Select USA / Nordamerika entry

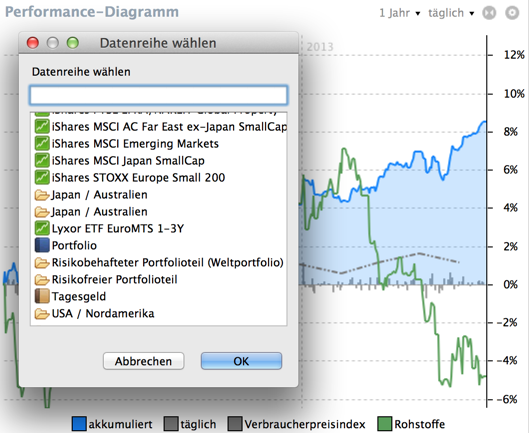tap(159, 314)
